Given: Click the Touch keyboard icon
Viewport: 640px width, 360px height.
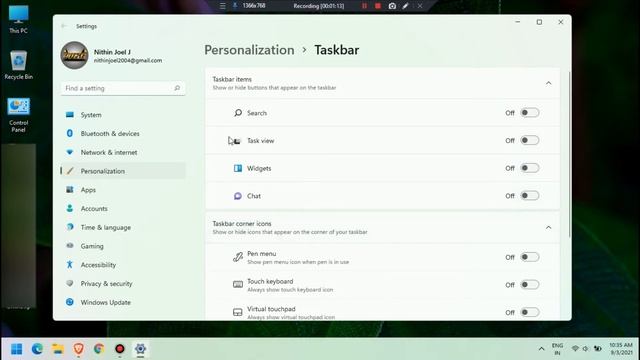Looking at the screenshot, I should coord(238,284).
